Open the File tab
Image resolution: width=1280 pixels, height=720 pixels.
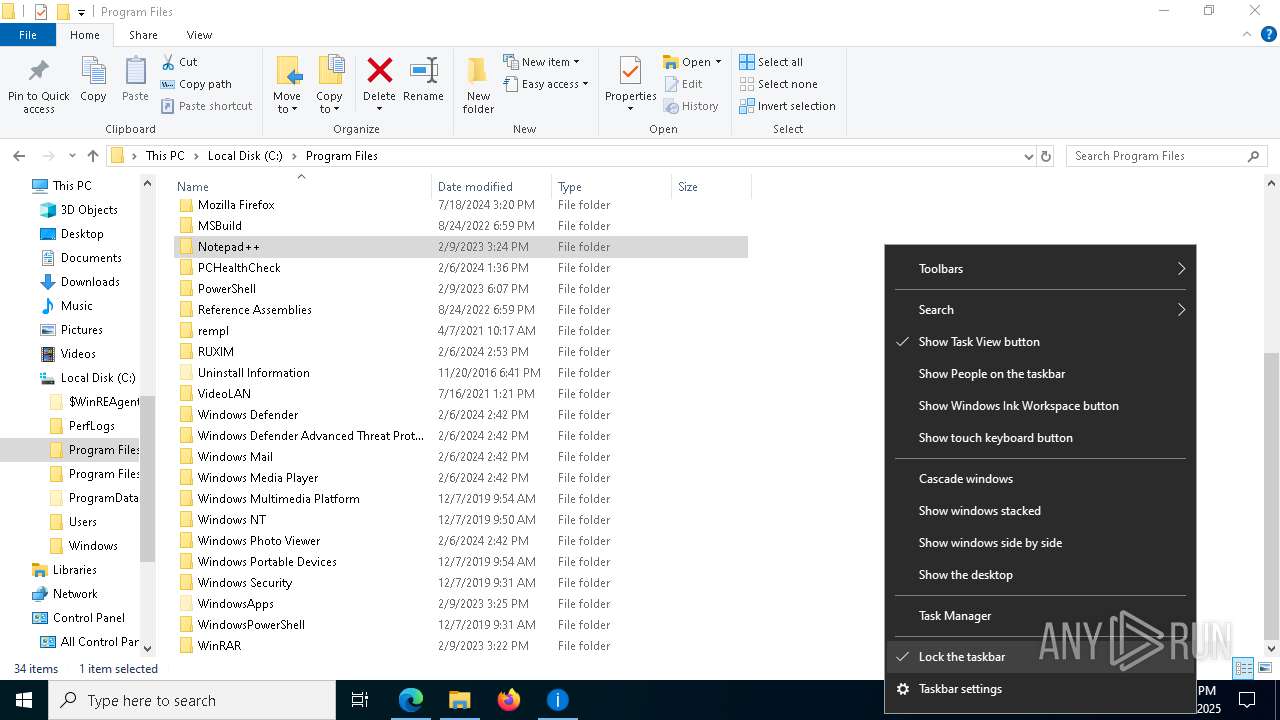28,35
